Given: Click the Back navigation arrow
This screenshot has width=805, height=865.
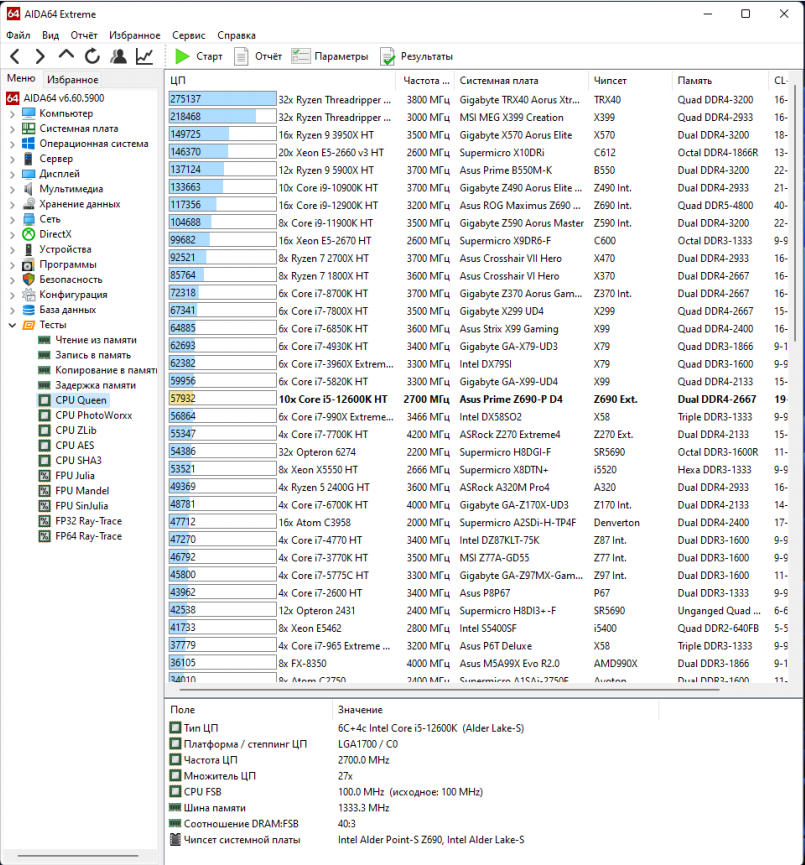Looking at the screenshot, I should (15, 56).
